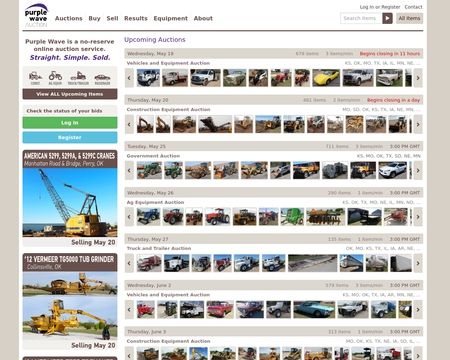450x360 pixels.
Task: Click the blue Register button
Action: (70, 137)
